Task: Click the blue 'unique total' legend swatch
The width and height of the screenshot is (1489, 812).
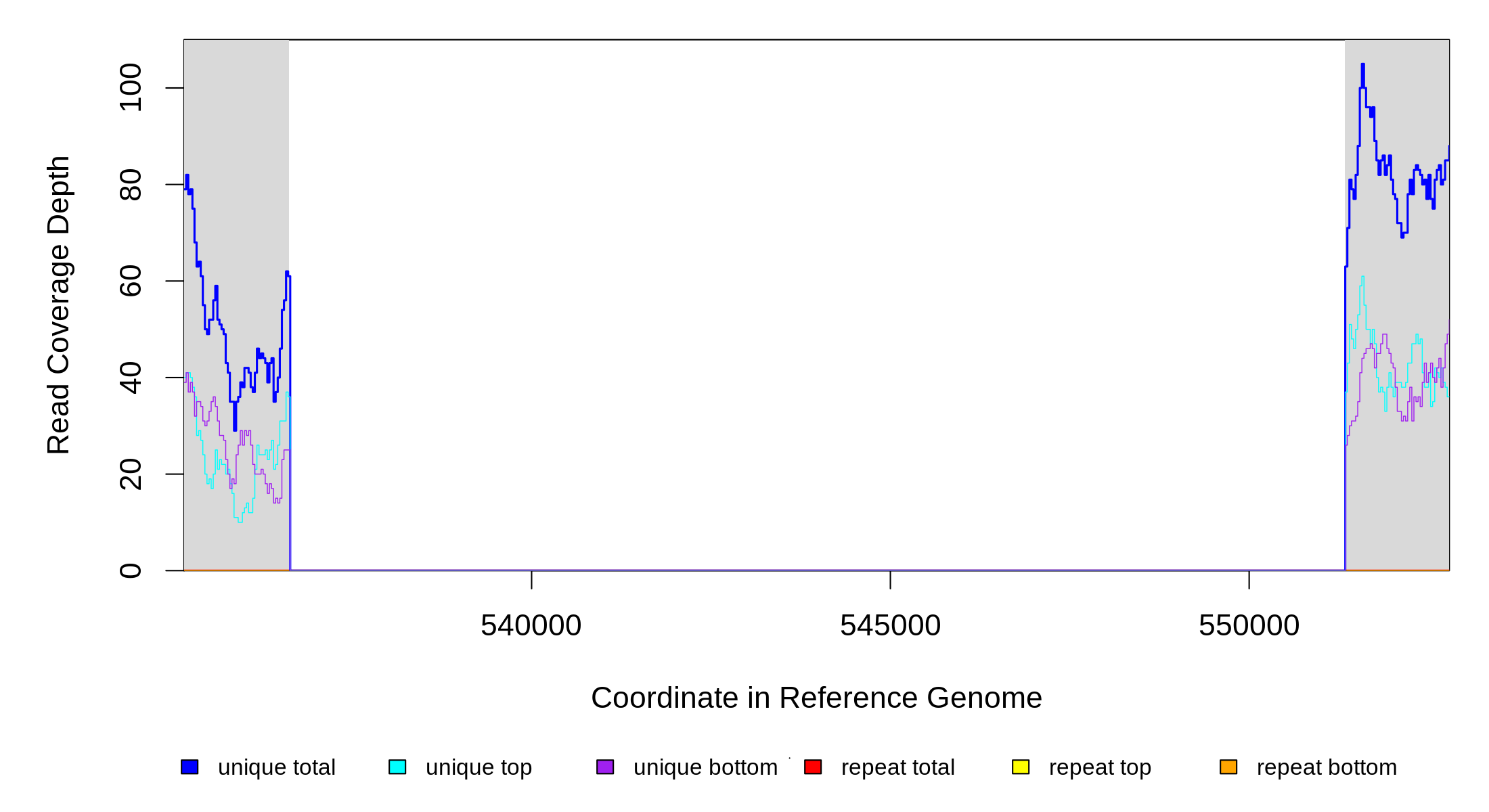Action: [190, 767]
